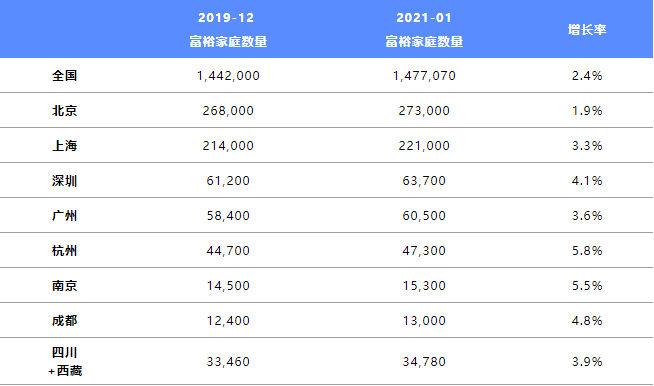The height and width of the screenshot is (386, 654).
Task: Click the 221,000 Shanghai value cell
Action: tap(424, 146)
